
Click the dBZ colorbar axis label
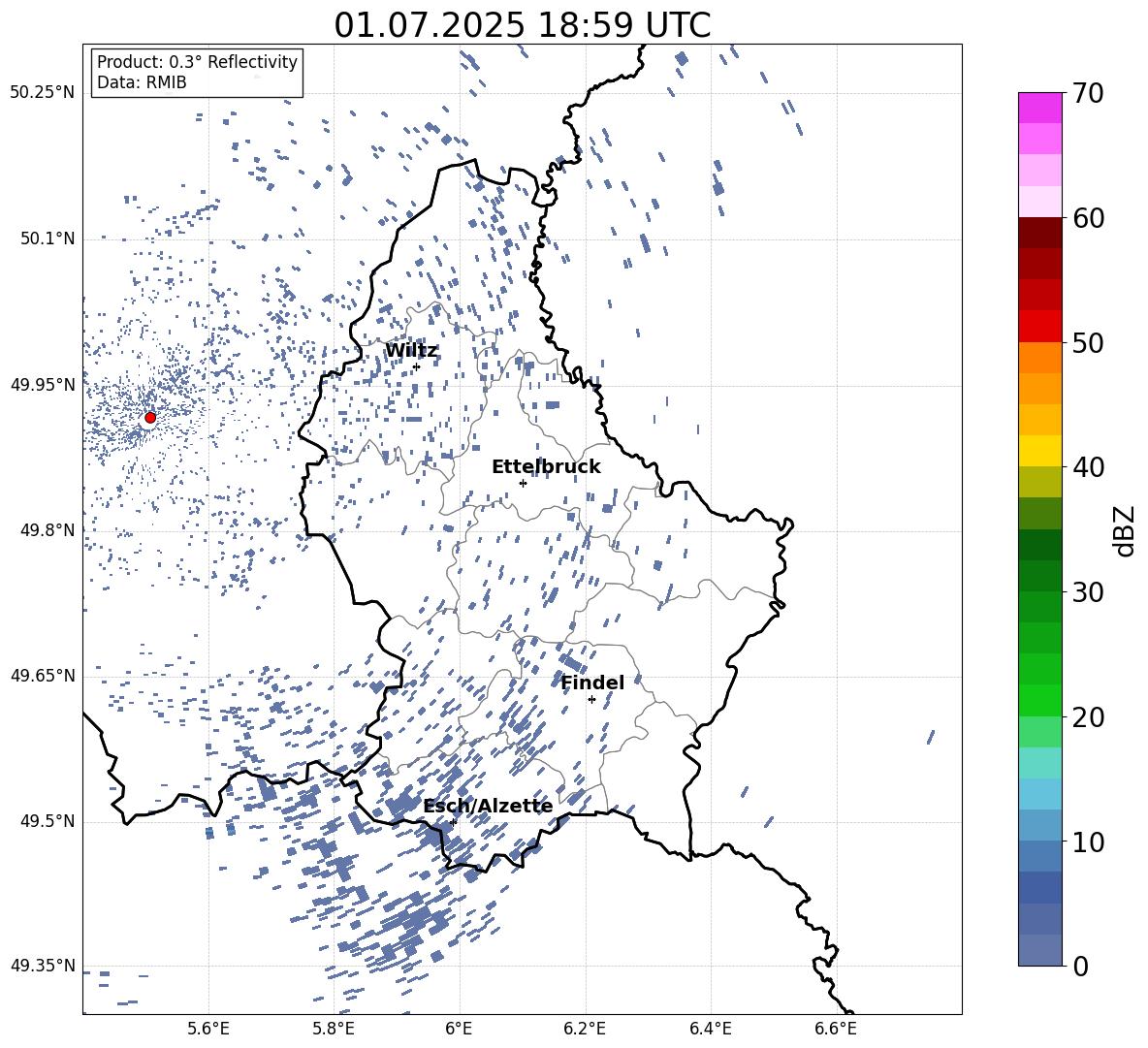(x=1125, y=530)
